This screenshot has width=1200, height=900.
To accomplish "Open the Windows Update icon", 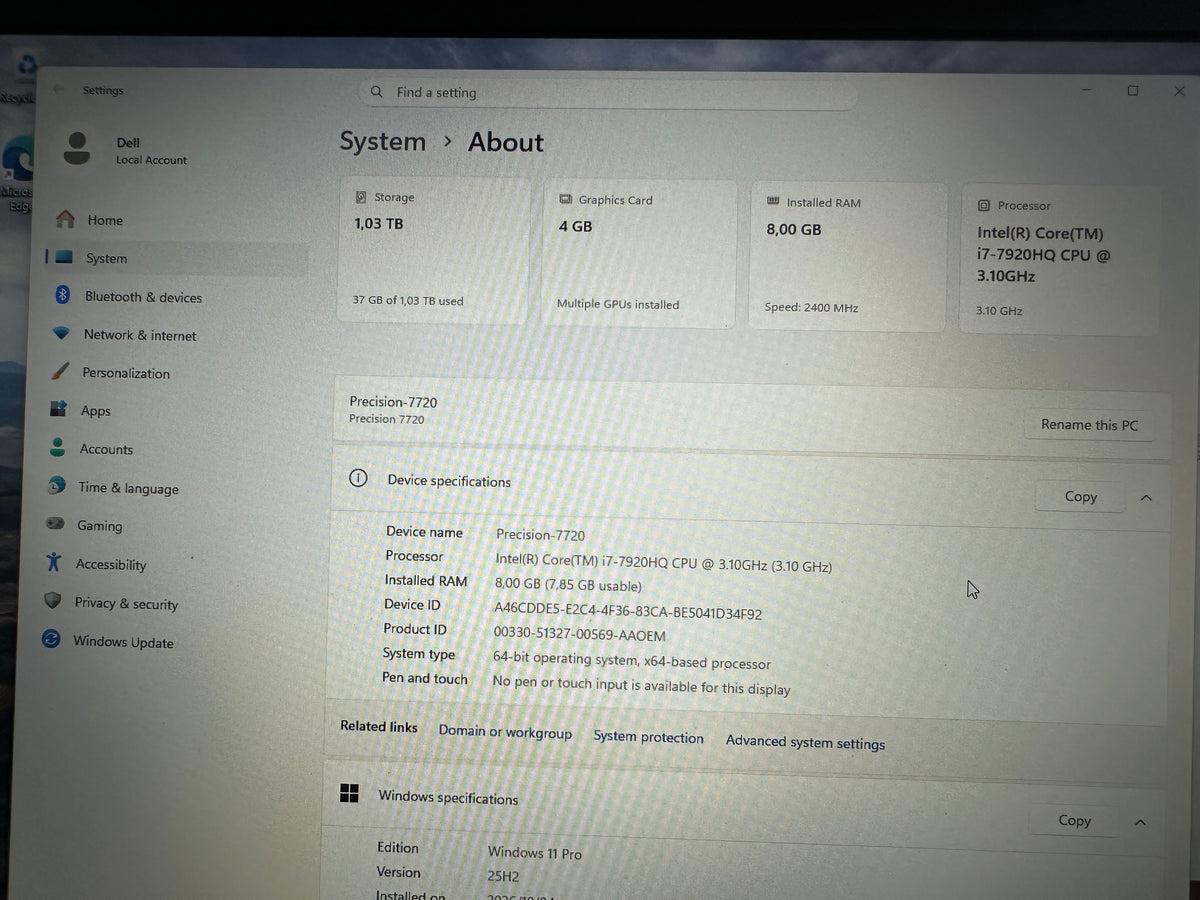I will [51, 640].
